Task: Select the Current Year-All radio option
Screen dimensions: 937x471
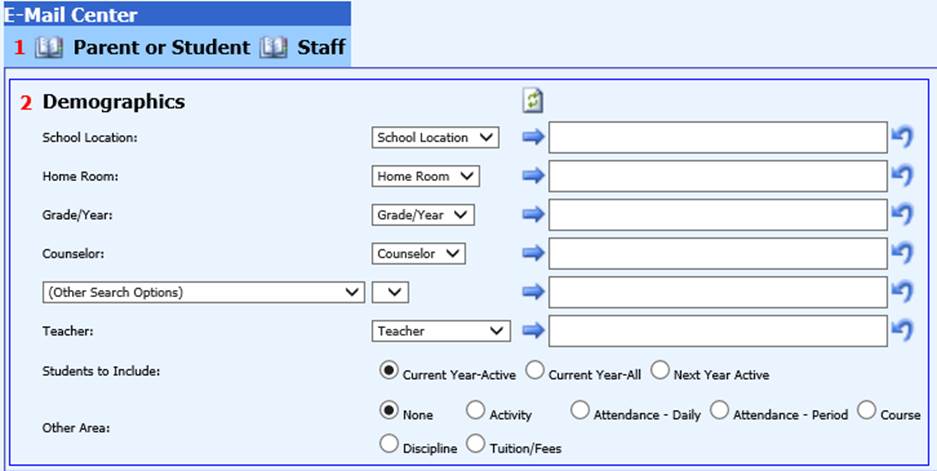Action: tap(535, 372)
